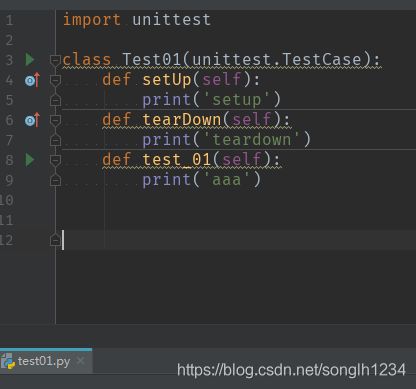Screen dimensions: 416x389
Task: Click line number 1 in the gutter
Action: [x=9, y=20]
